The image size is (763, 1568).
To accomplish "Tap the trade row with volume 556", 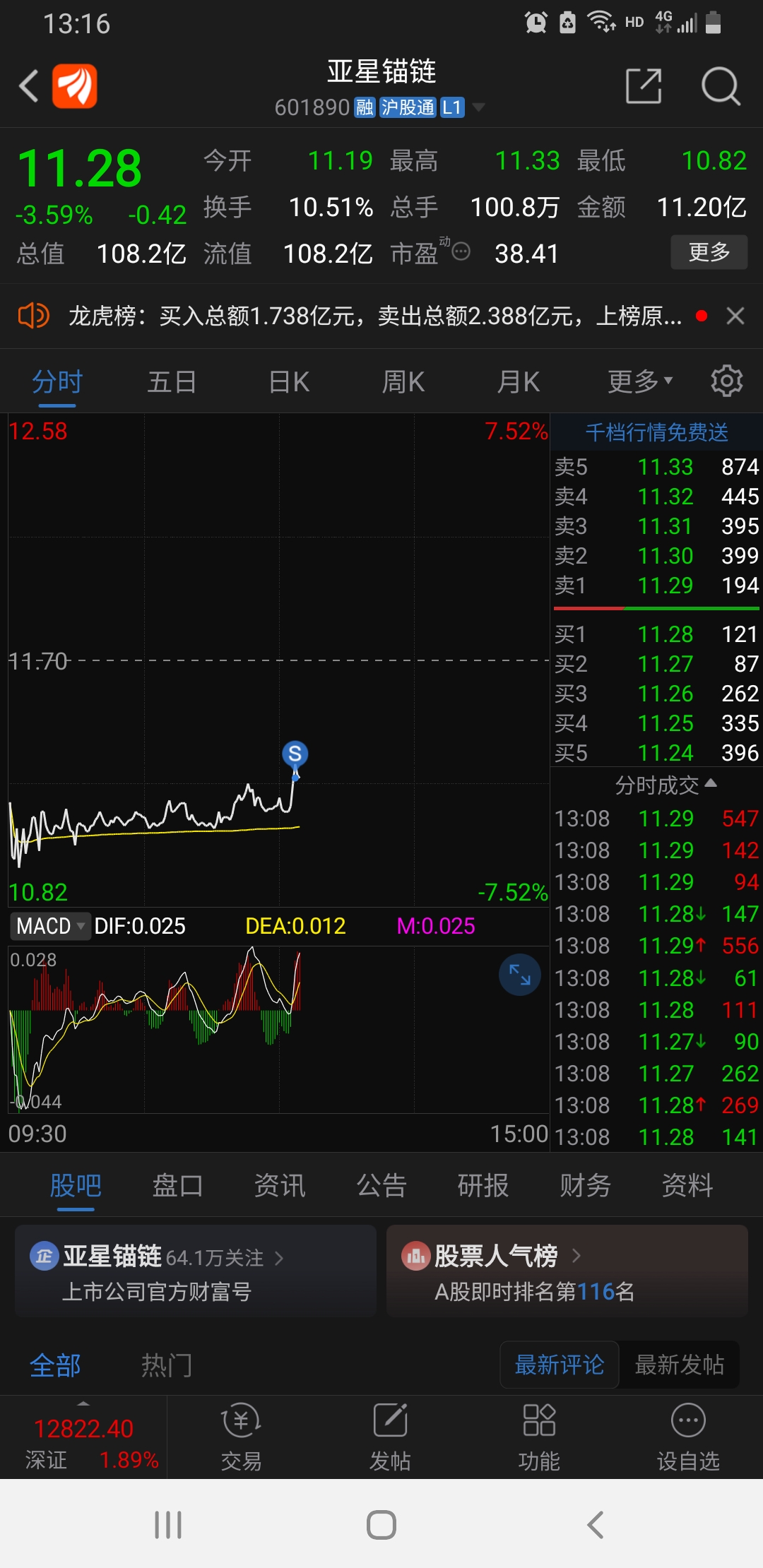I will [x=656, y=946].
